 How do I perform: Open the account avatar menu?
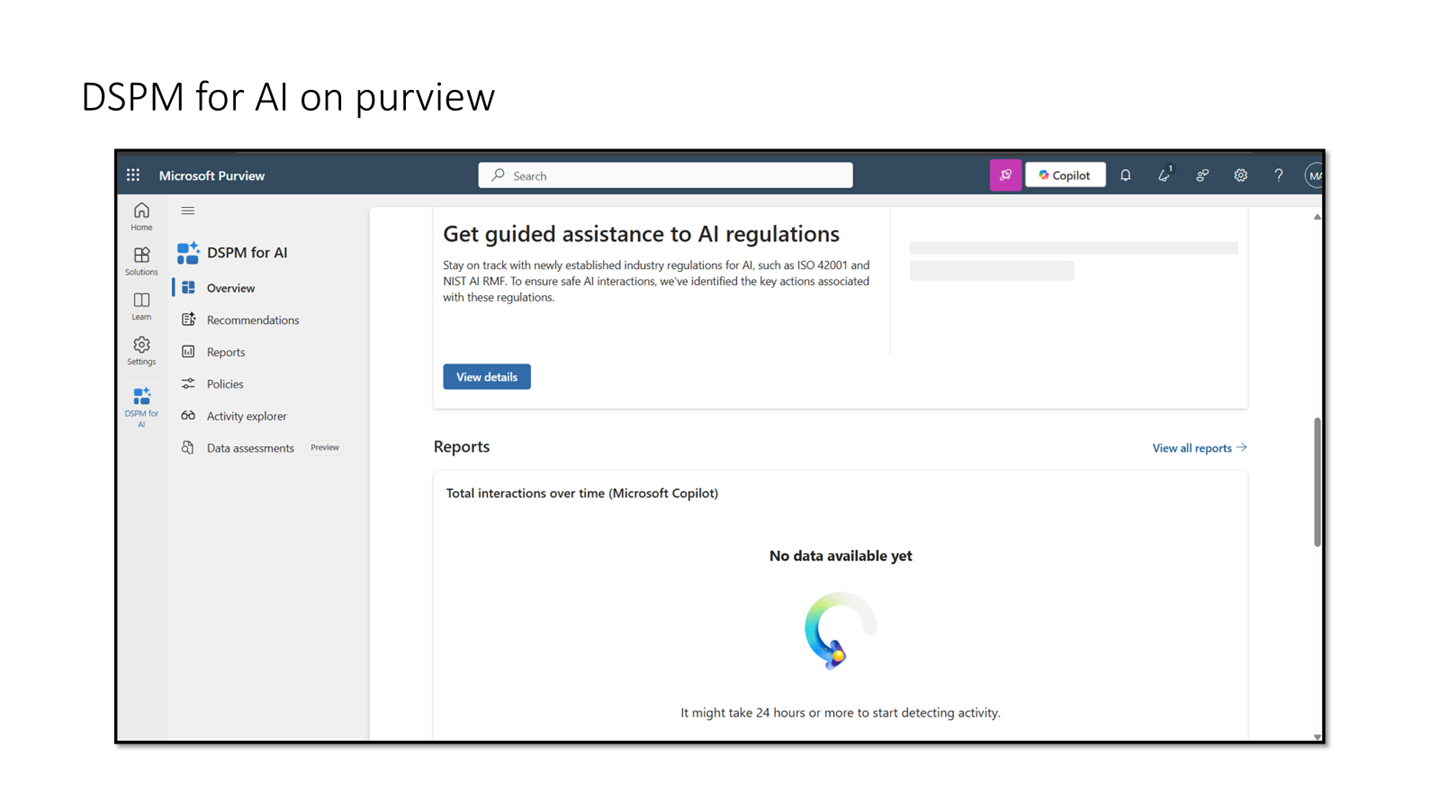click(1314, 175)
